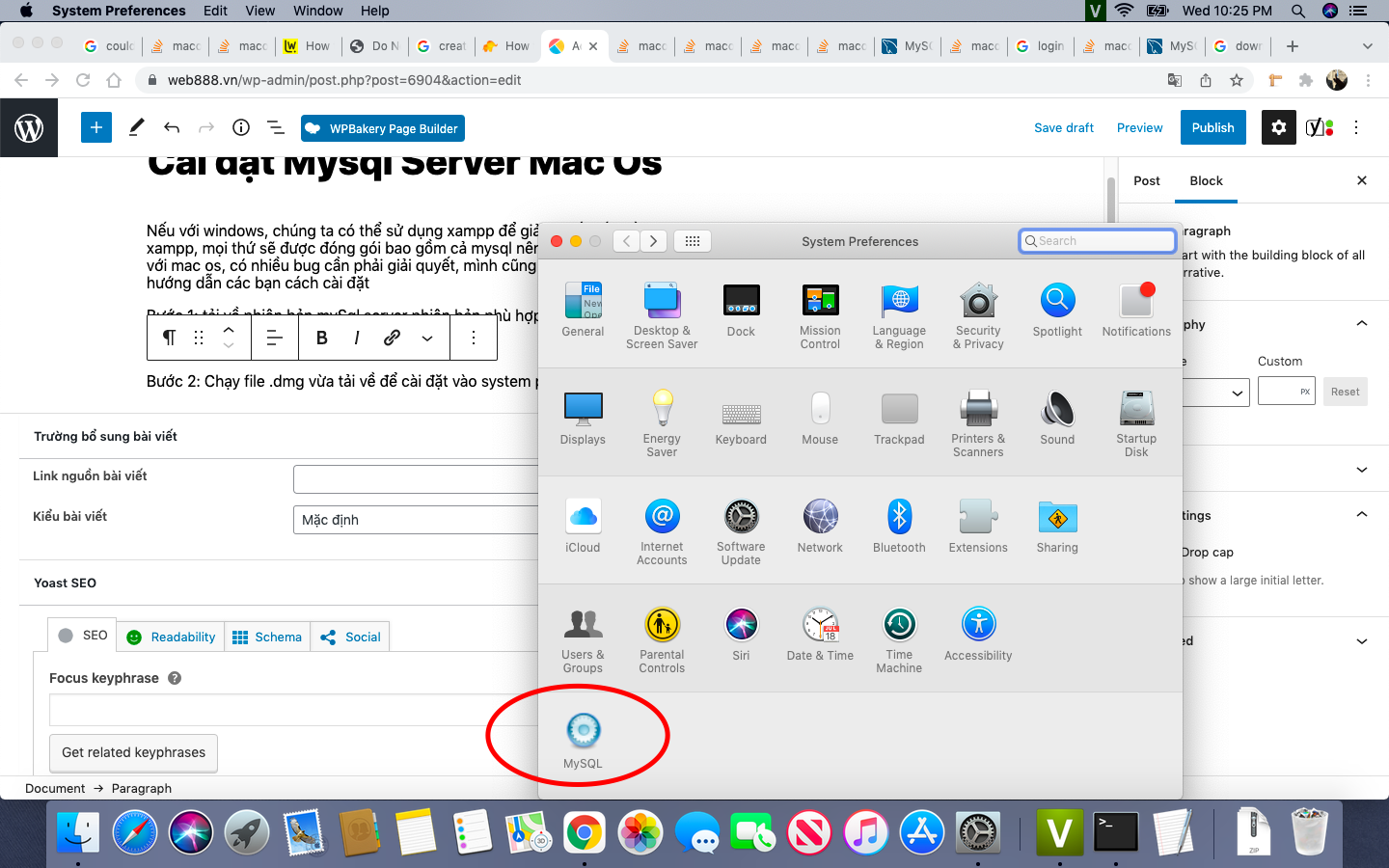1389x868 pixels.
Task: Open Accessibility preferences
Action: (978, 635)
